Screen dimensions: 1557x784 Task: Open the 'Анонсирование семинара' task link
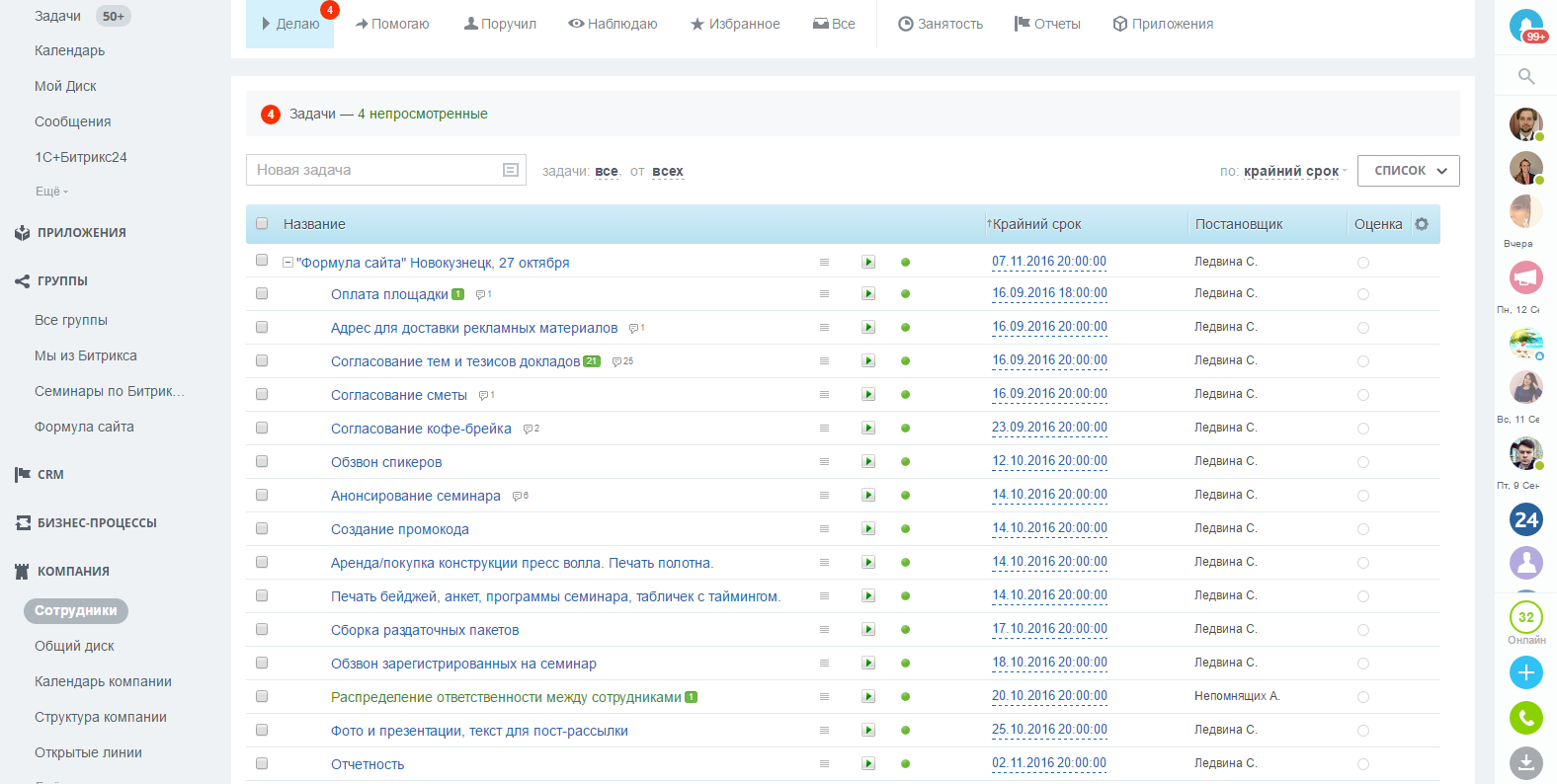click(415, 496)
